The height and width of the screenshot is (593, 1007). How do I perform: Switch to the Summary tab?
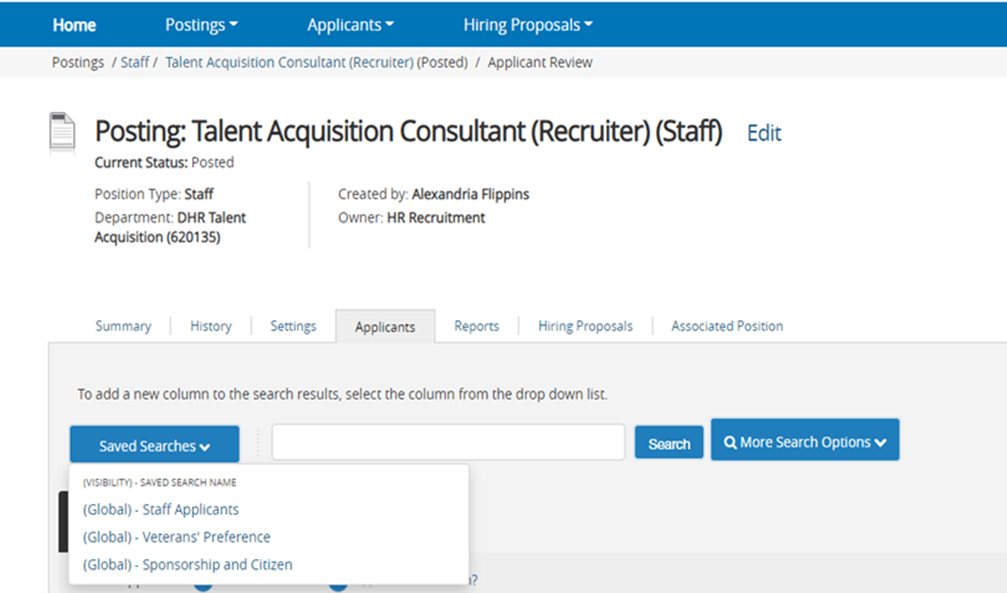123,326
